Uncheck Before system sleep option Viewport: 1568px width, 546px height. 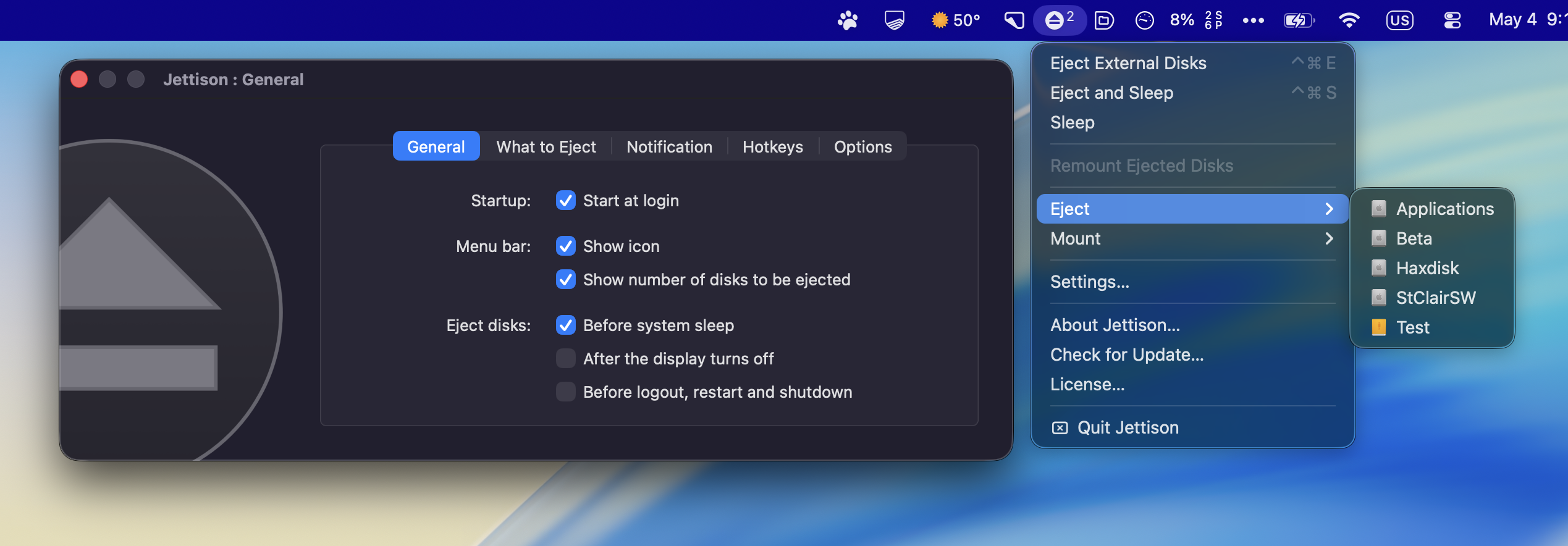[565, 325]
